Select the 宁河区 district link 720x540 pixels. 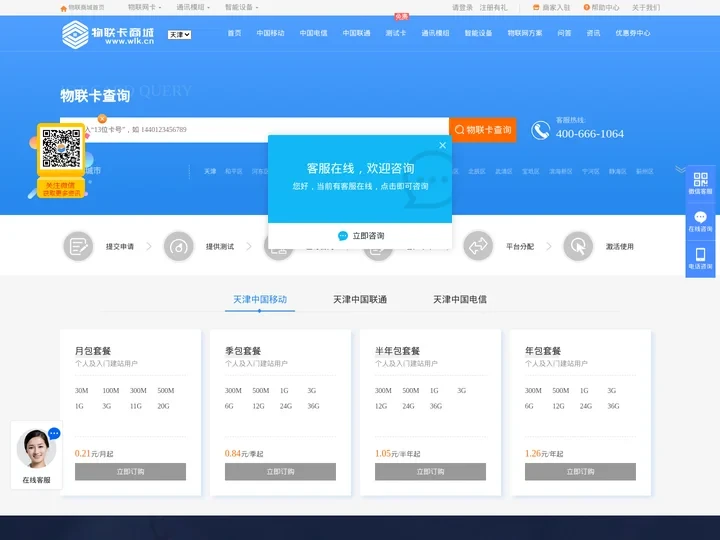click(591, 172)
